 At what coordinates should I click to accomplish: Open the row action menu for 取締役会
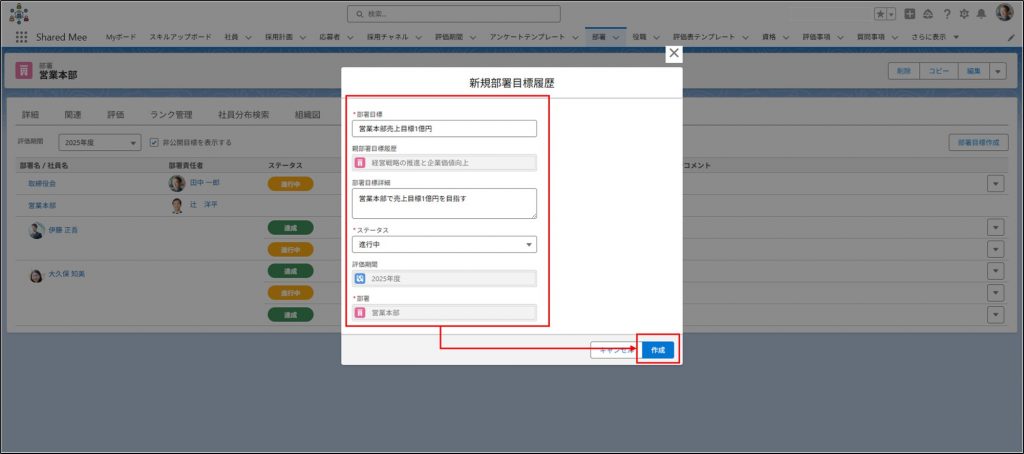pyautogui.click(x=995, y=183)
